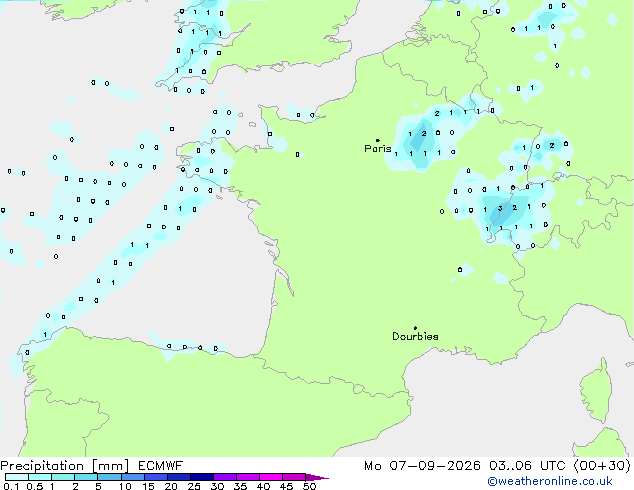Click the value 2 precipitation east of Paris
Image resolution: width=634 pixels, height=490 pixels.
(x=424, y=133)
